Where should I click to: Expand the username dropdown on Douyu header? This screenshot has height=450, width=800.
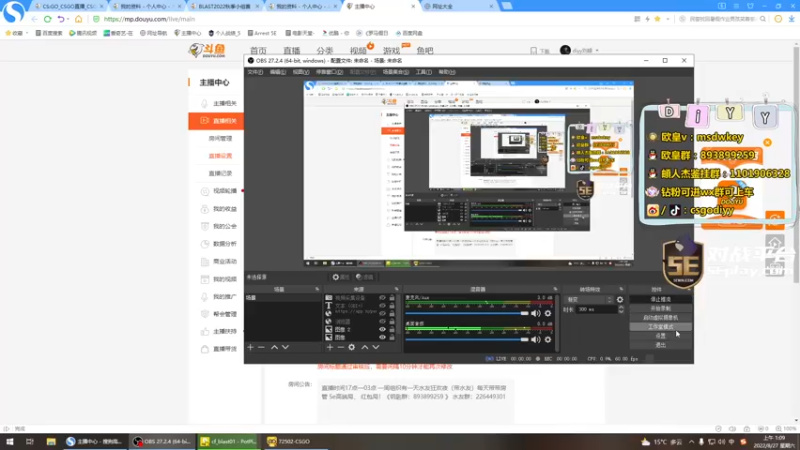tap(597, 51)
